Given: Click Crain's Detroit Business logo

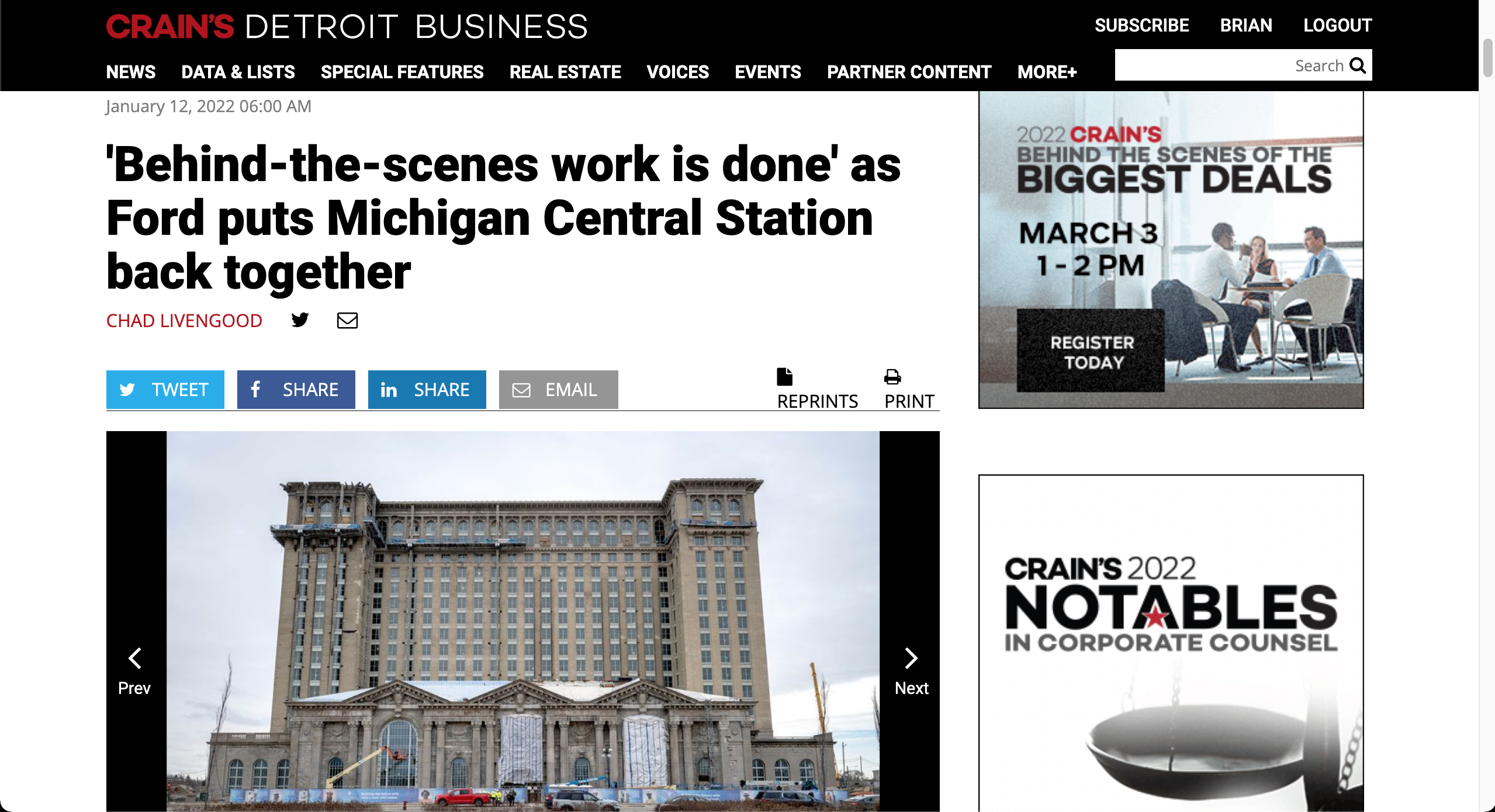Looking at the screenshot, I should (347, 27).
